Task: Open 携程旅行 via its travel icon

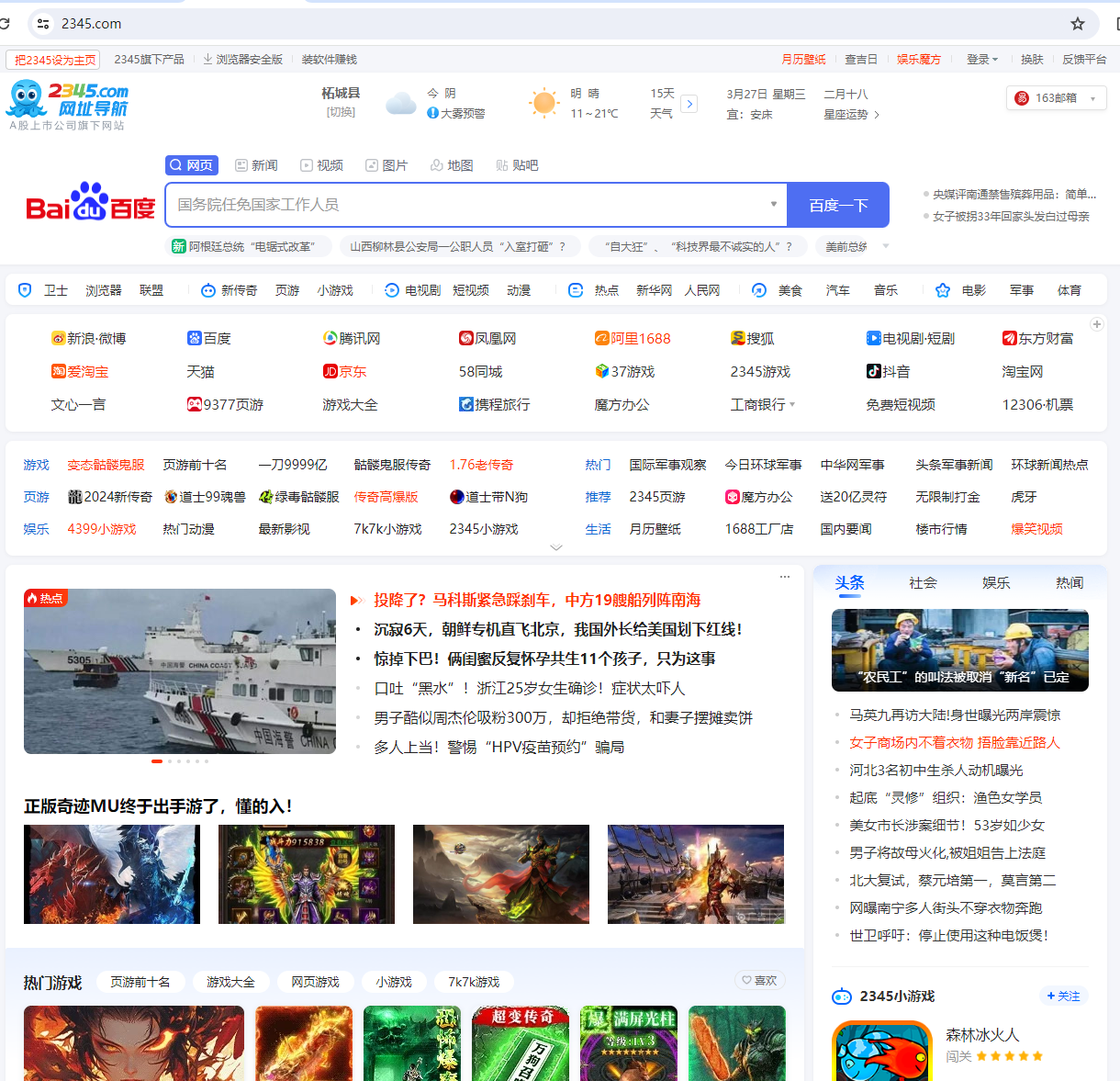Action: (466, 404)
